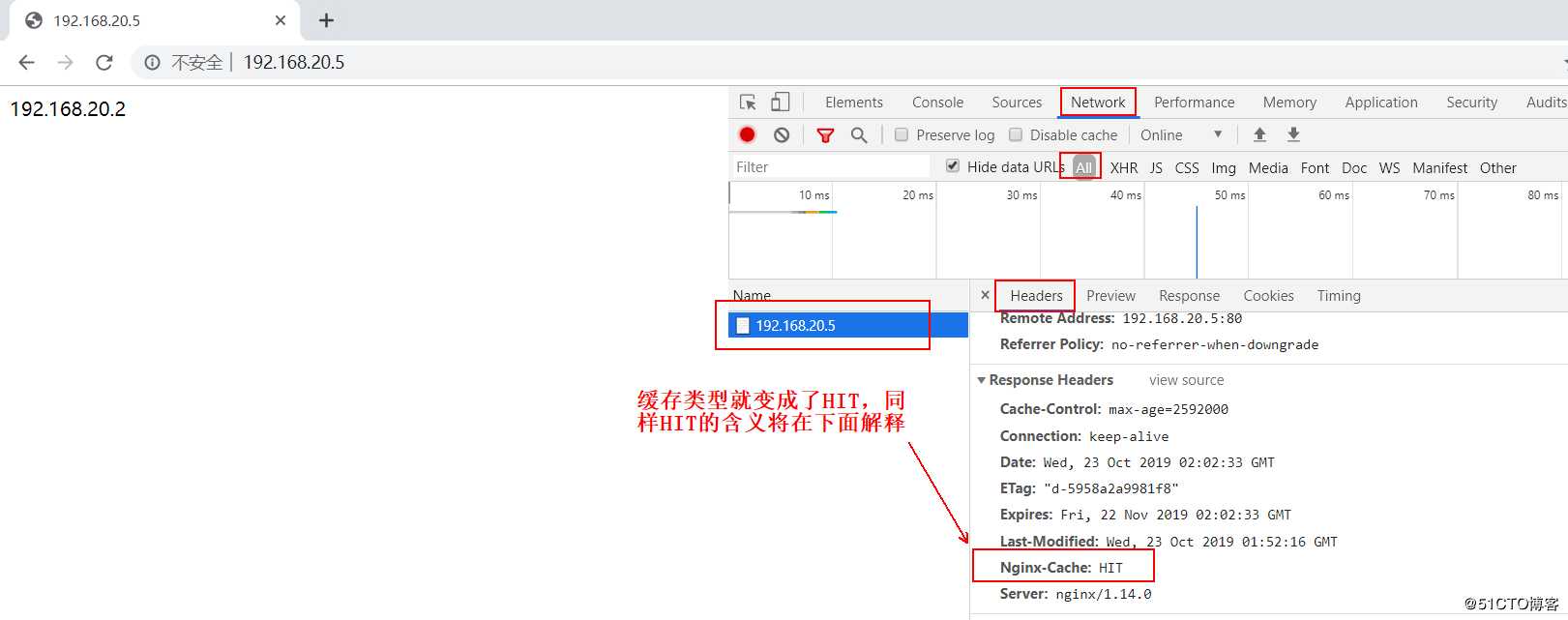Filter requests by JS
The image size is (1568, 620).
coord(1156,167)
